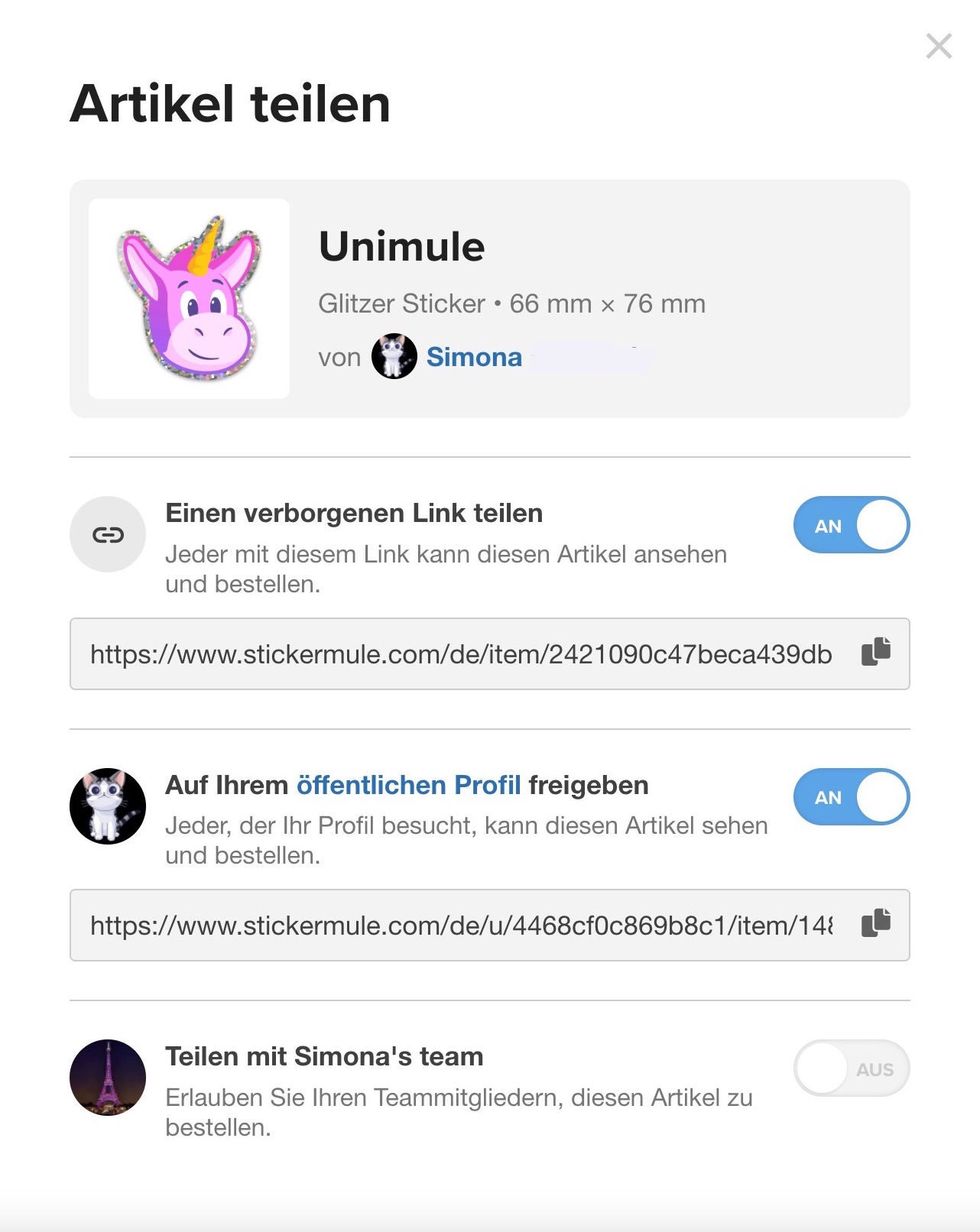This screenshot has height=1232, width=980.
Task: Click the Unimule item title
Action: tap(401, 246)
